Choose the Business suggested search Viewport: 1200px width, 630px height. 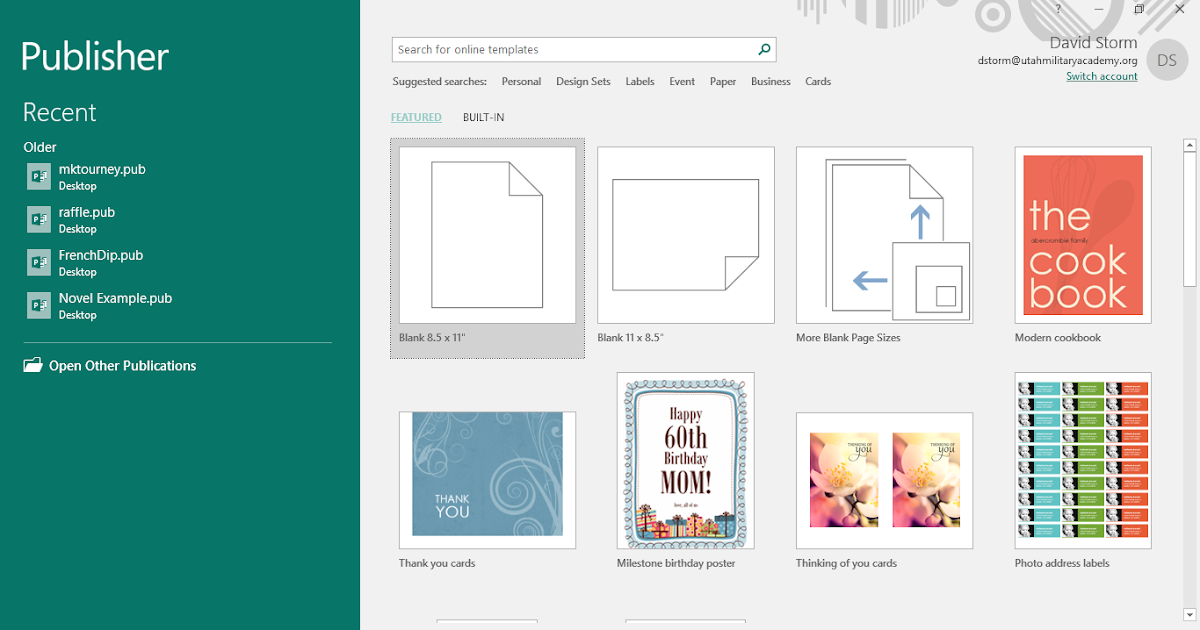click(x=771, y=81)
